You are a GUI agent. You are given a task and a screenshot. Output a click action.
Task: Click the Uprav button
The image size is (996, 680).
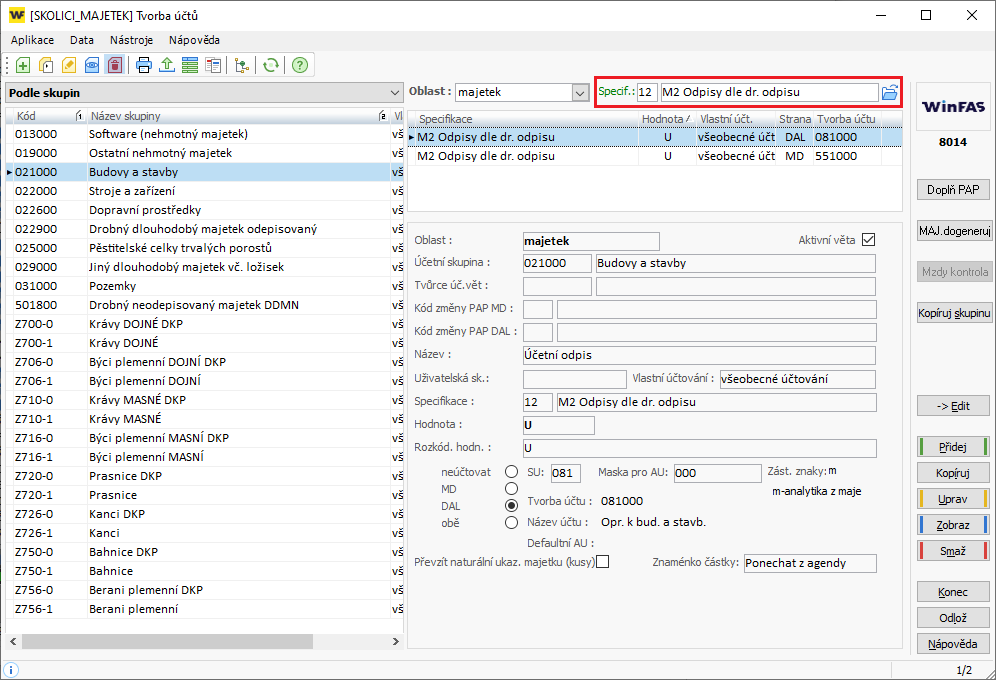click(x=953, y=499)
